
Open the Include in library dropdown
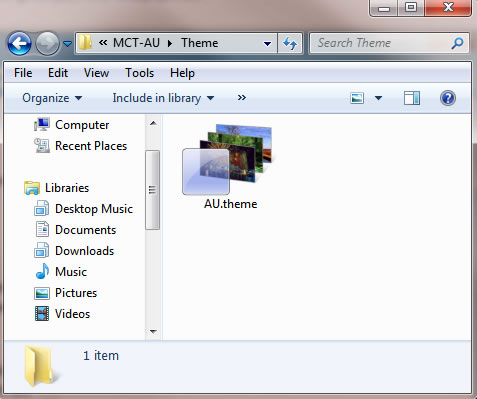pos(163,98)
